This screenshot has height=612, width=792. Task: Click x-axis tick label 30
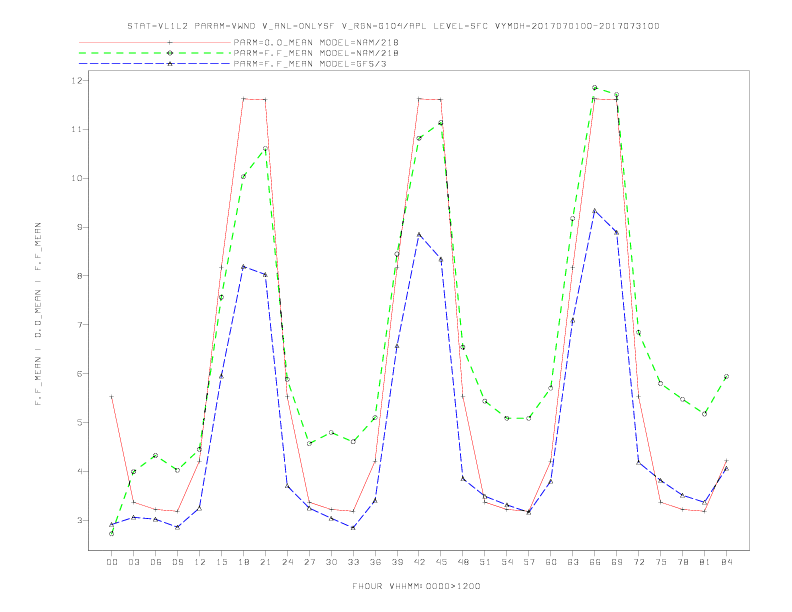[331, 562]
